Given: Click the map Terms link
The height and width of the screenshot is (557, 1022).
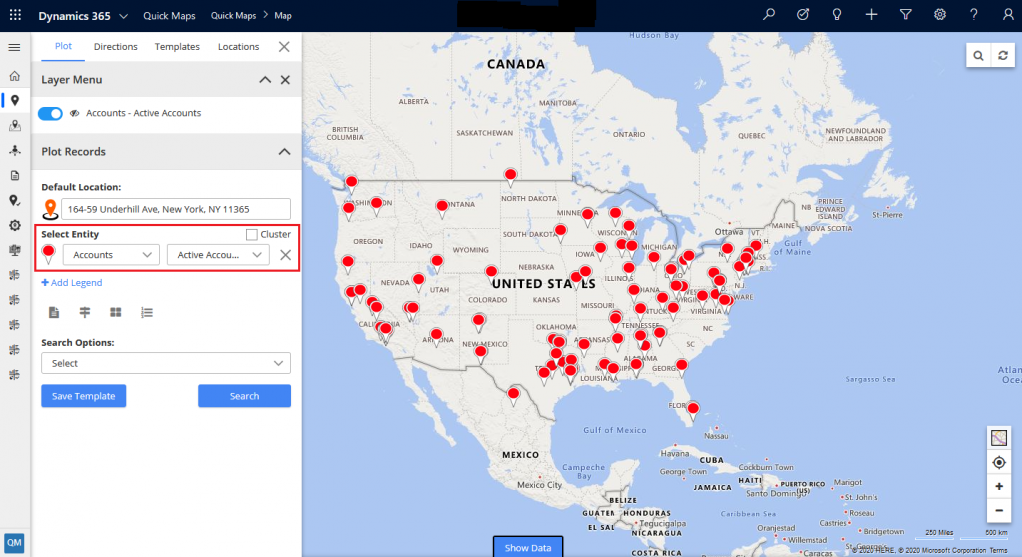Looking at the screenshot, I should (999, 550).
